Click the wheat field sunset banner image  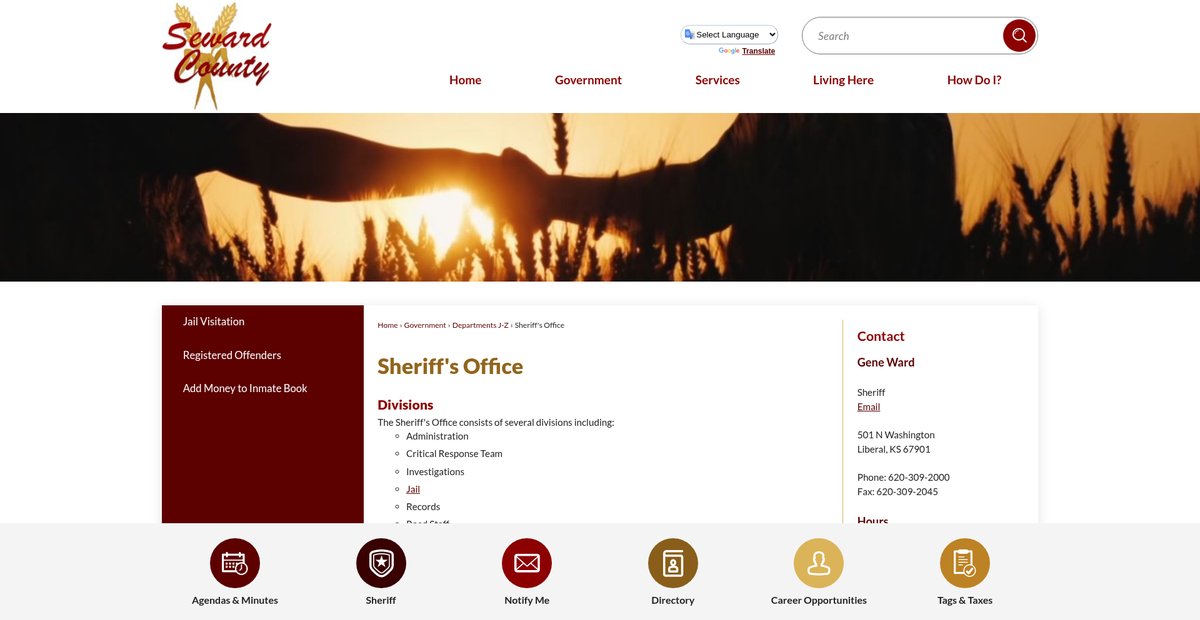click(x=600, y=197)
